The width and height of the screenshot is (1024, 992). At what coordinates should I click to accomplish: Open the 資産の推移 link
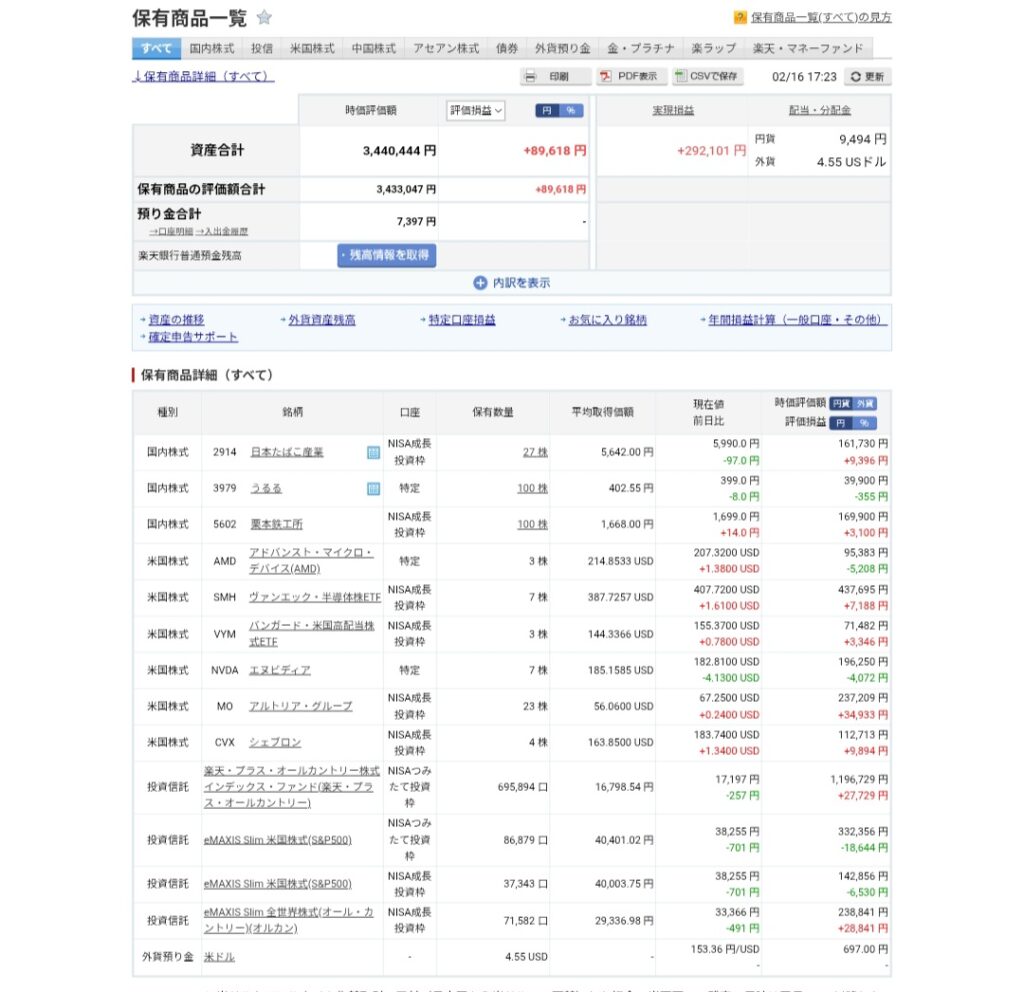click(x=176, y=320)
